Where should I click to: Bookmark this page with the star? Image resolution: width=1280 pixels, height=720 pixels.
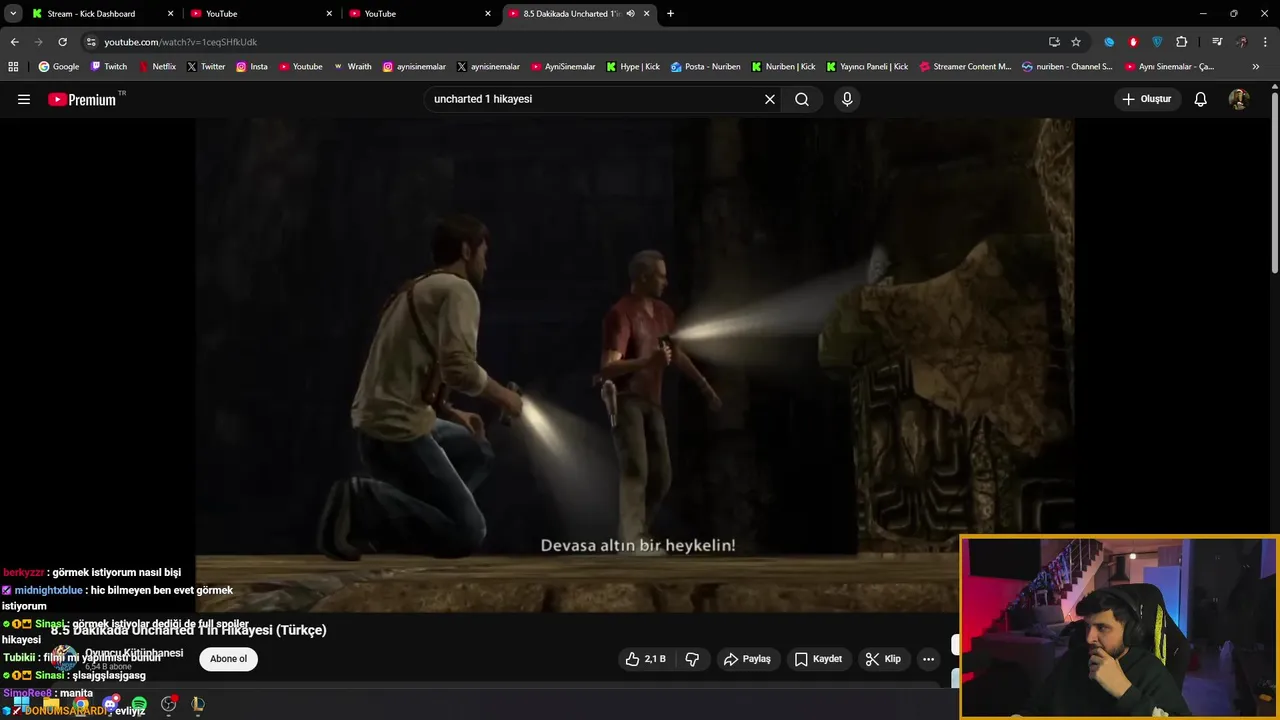[1076, 42]
